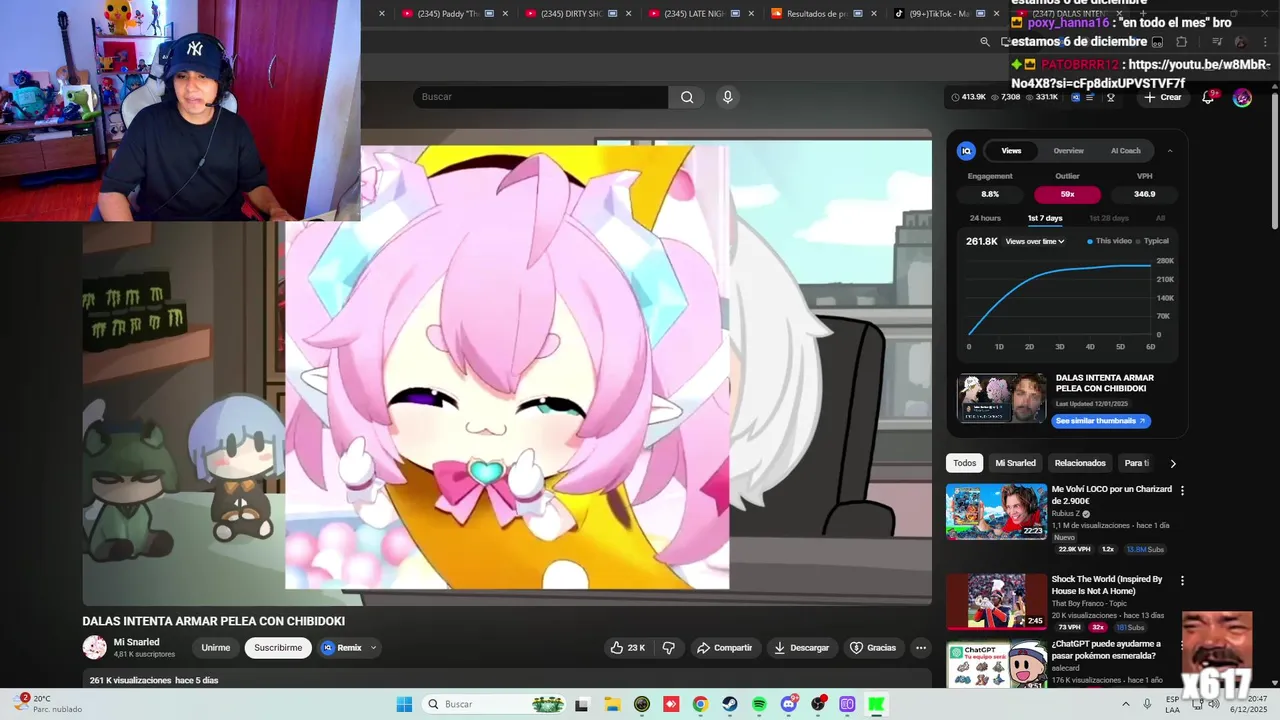Click the taskbar microphone tray icon

1147,704
